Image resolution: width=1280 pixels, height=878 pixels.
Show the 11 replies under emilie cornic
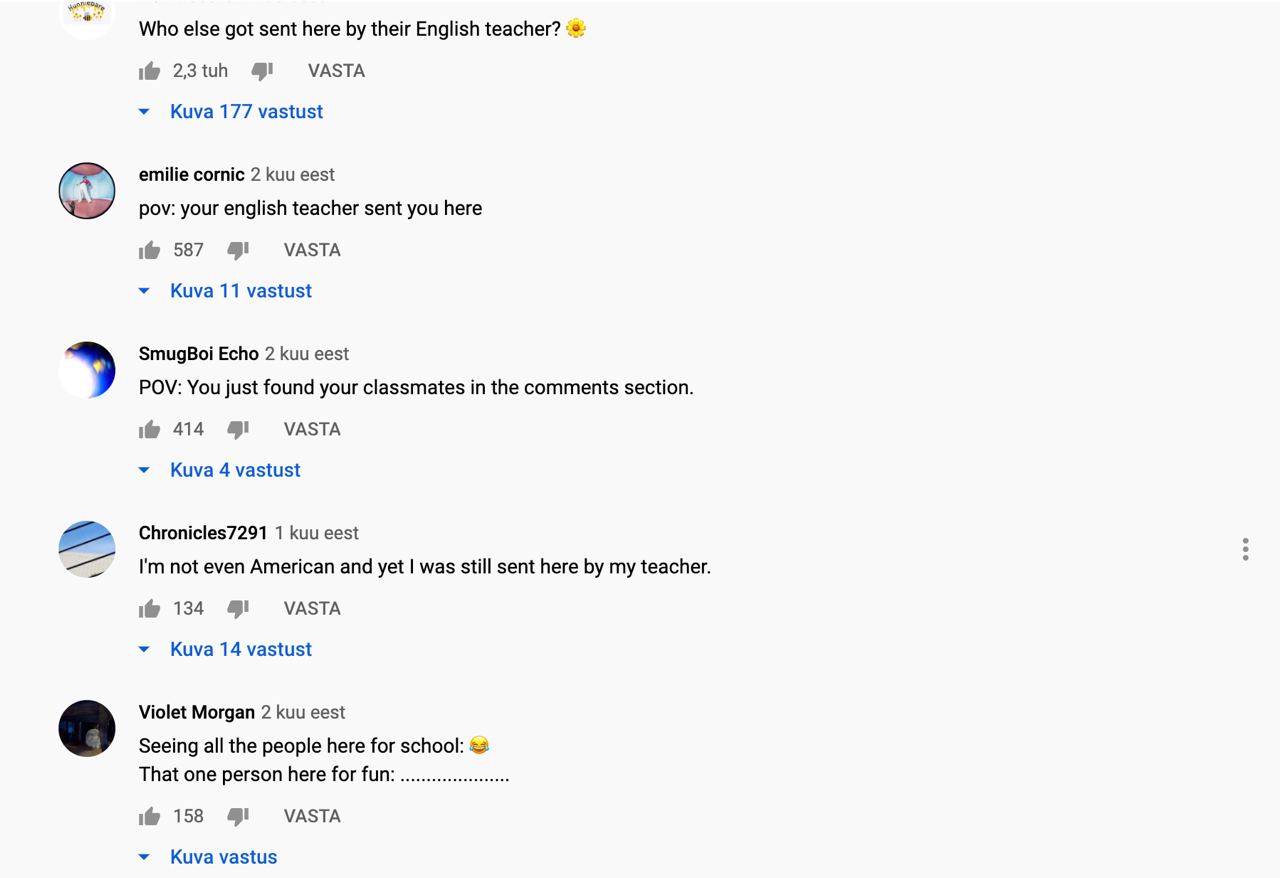click(240, 291)
